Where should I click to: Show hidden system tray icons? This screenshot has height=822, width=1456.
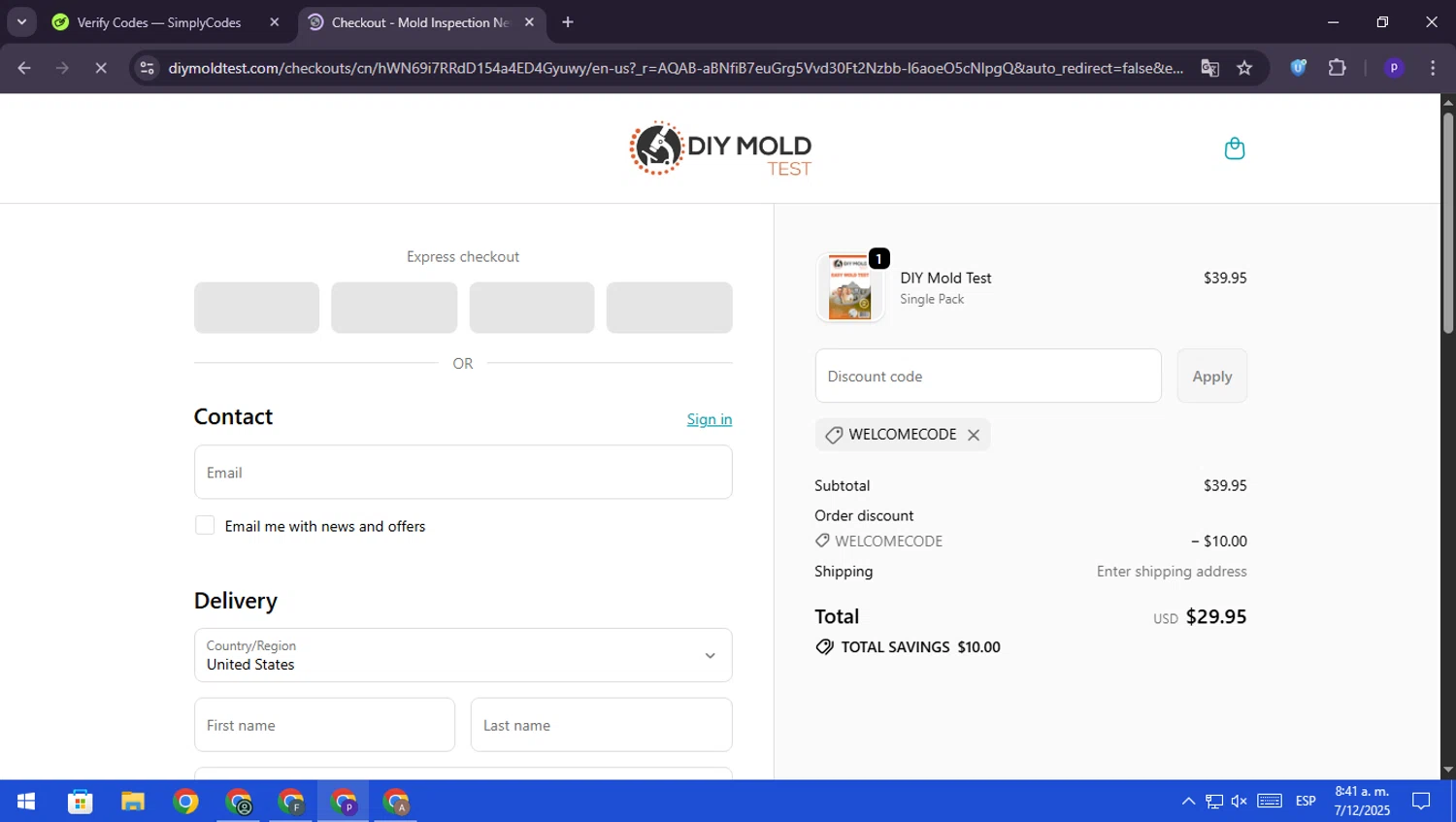tap(1188, 802)
